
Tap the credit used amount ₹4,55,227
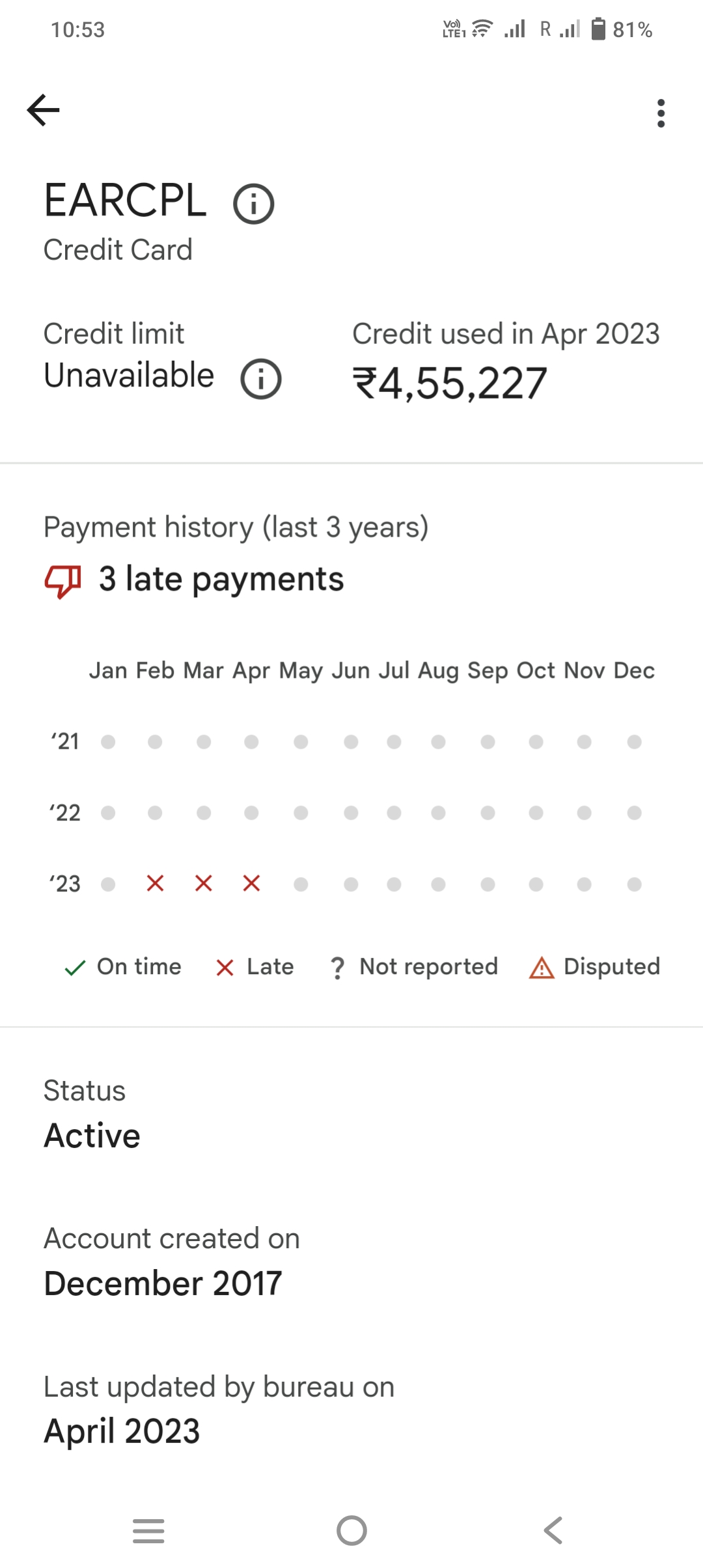[449, 383]
